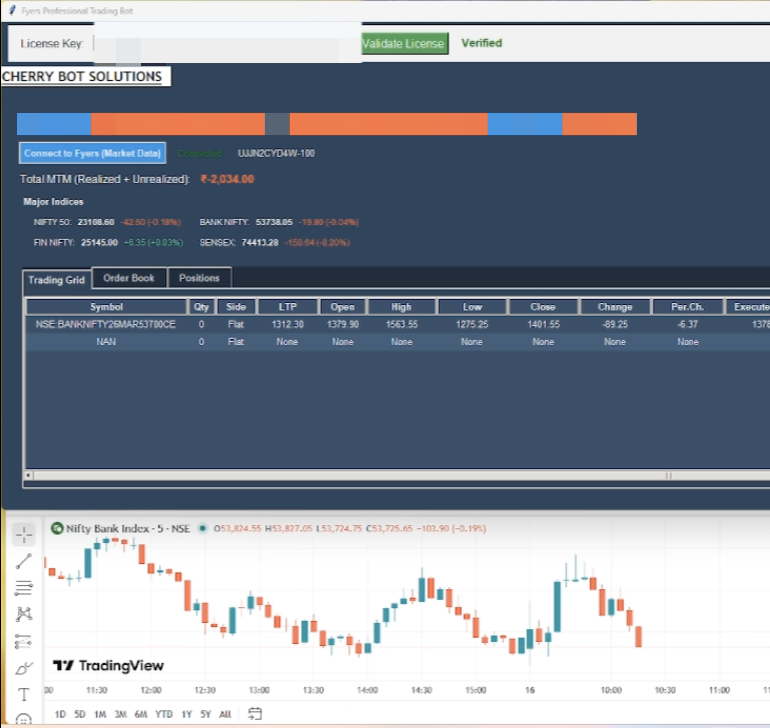Select the brush drawing tool
The height and width of the screenshot is (728, 770).
tap(24, 668)
